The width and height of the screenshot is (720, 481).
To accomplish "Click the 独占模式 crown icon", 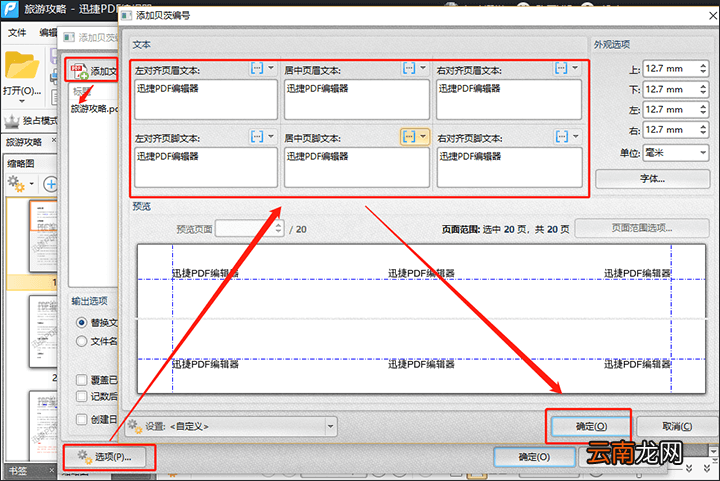I will pos(11,122).
